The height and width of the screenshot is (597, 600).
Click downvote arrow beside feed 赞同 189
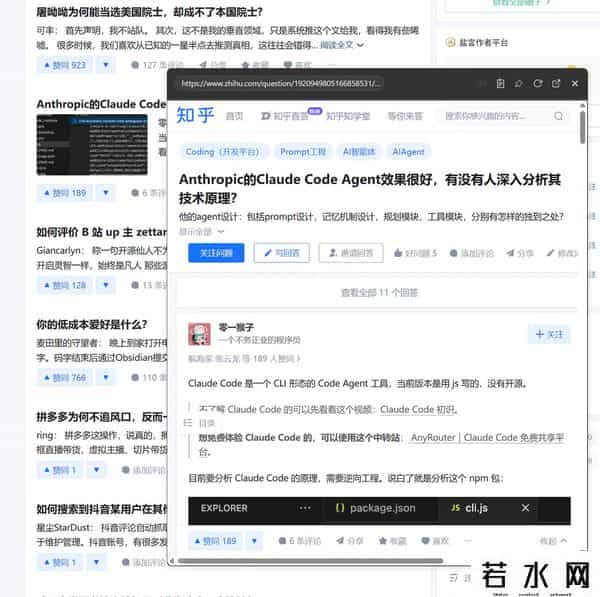[x=106, y=193]
